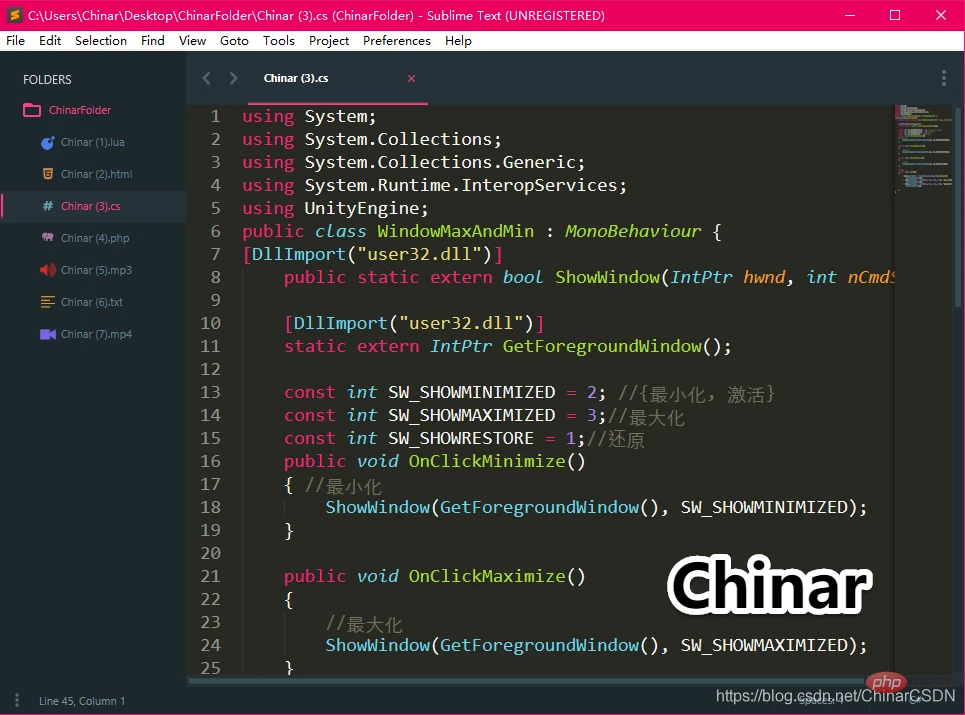Open the Goto menu
This screenshot has height=715, width=965.
[x=234, y=41]
